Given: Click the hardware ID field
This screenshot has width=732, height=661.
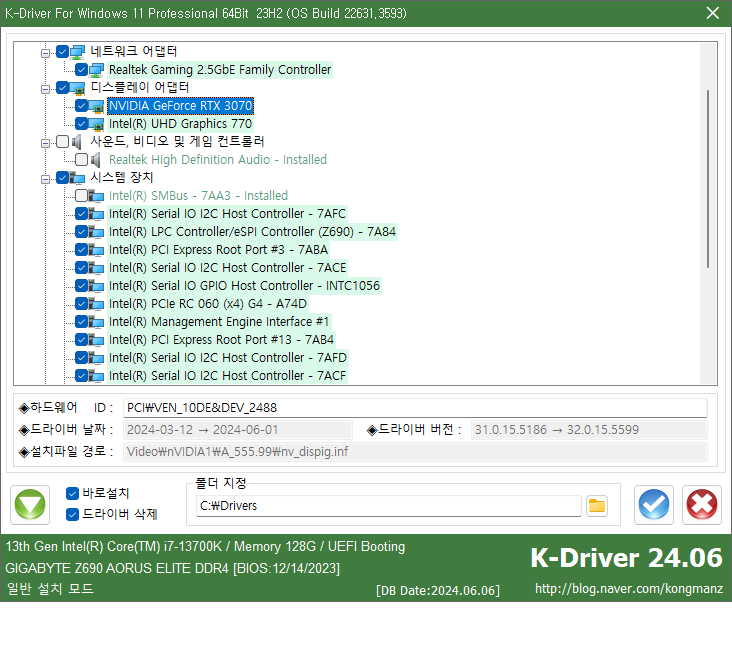Looking at the screenshot, I should (415, 408).
